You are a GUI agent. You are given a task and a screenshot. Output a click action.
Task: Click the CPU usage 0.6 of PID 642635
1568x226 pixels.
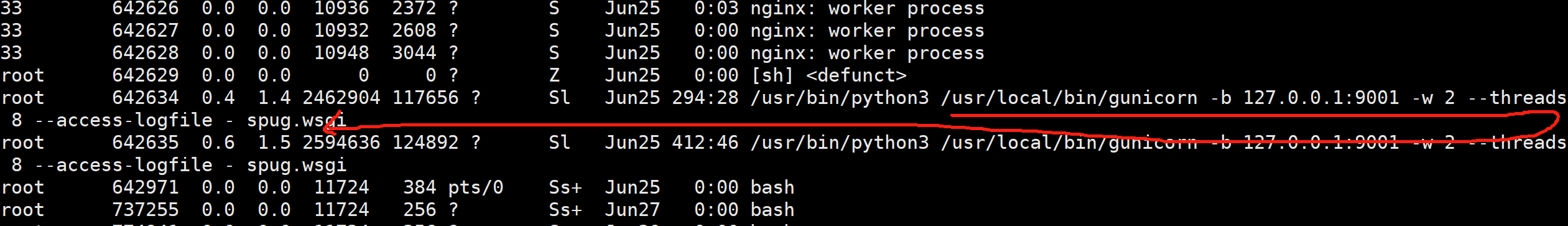click(218, 143)
